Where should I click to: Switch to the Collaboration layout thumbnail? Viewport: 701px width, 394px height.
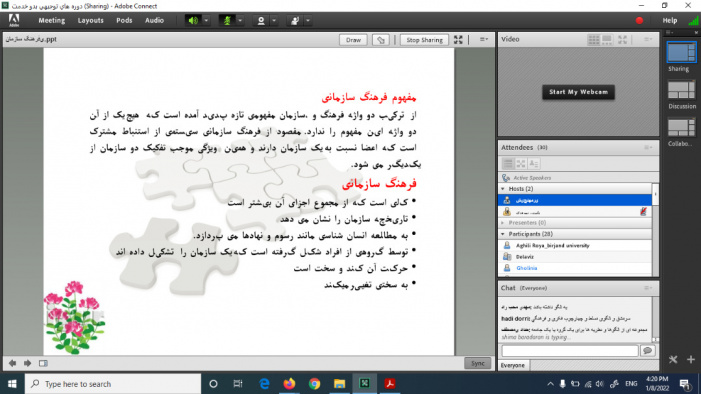pos(681,128)
